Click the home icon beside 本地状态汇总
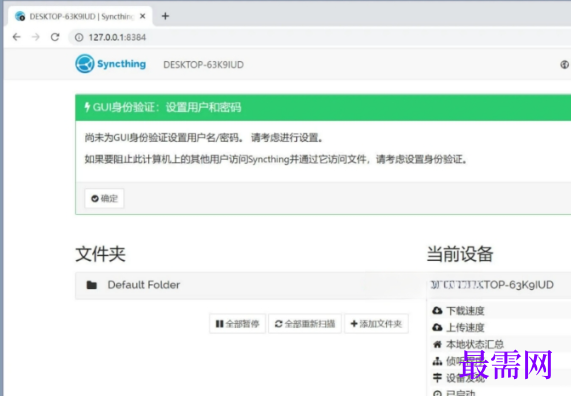This screenshot has height=396, width=571. pyautogui.click(x=437, y=344)
